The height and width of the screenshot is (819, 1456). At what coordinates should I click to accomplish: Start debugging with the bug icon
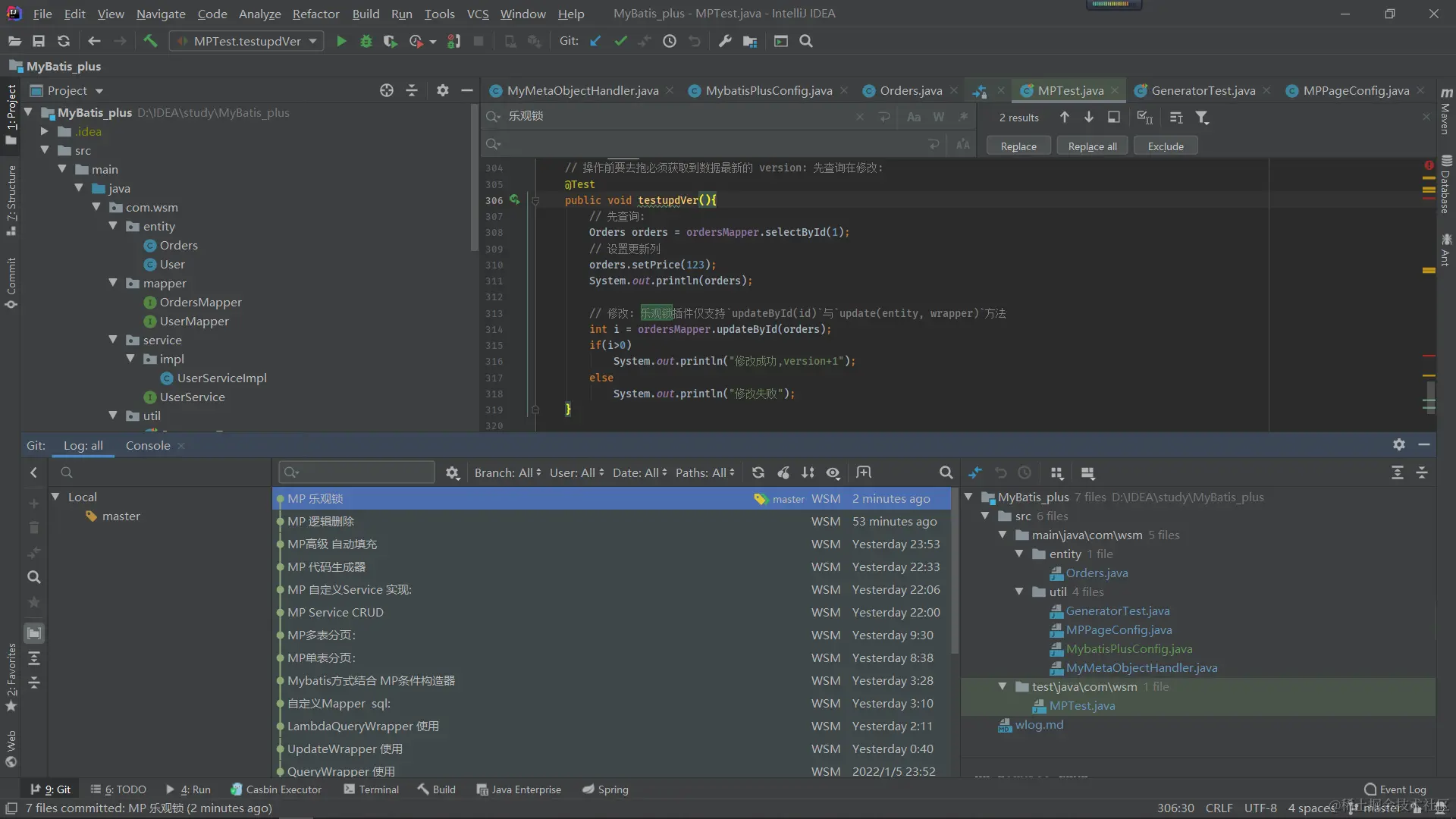pos(366,42)
